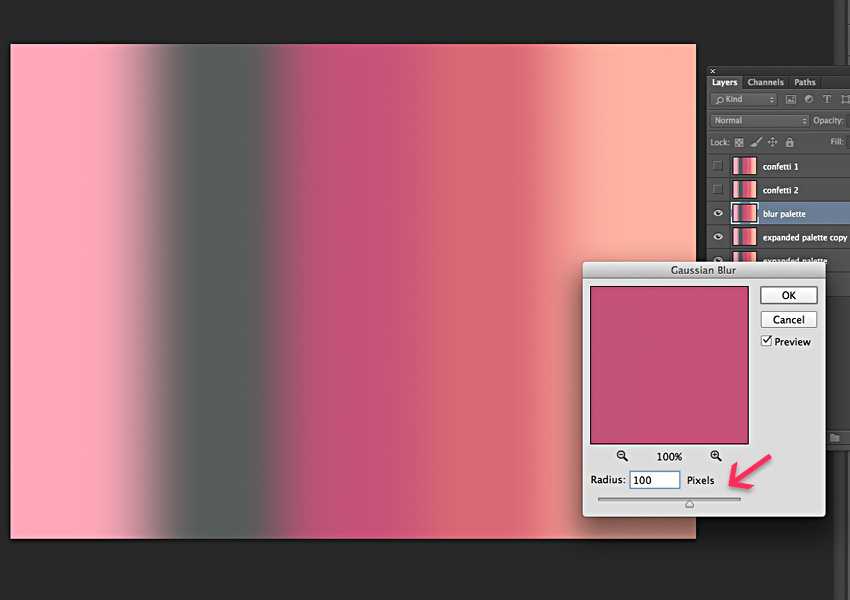Click the lock position icon

click(x=772, y=142)
